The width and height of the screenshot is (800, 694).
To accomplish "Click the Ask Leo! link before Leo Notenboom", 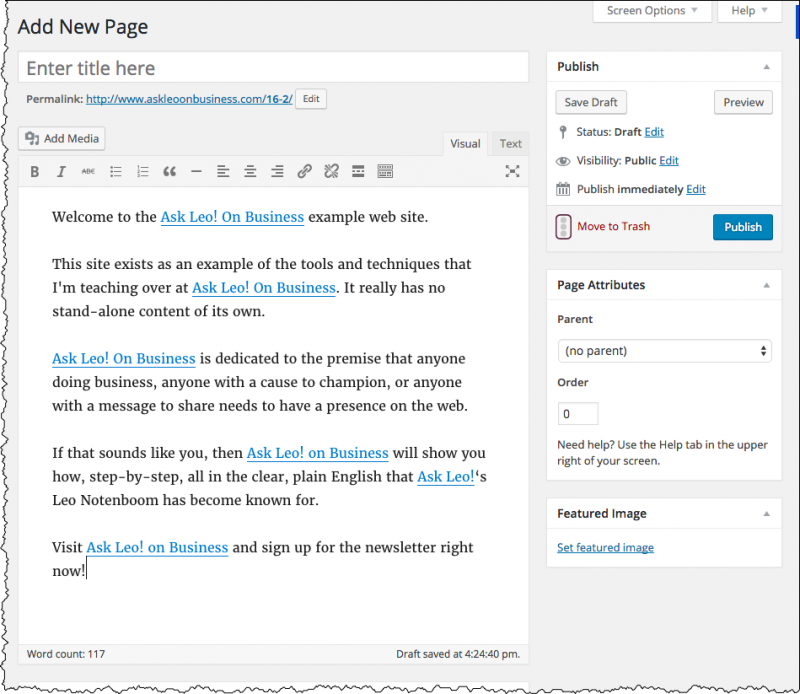I will (x=446, y=477).
